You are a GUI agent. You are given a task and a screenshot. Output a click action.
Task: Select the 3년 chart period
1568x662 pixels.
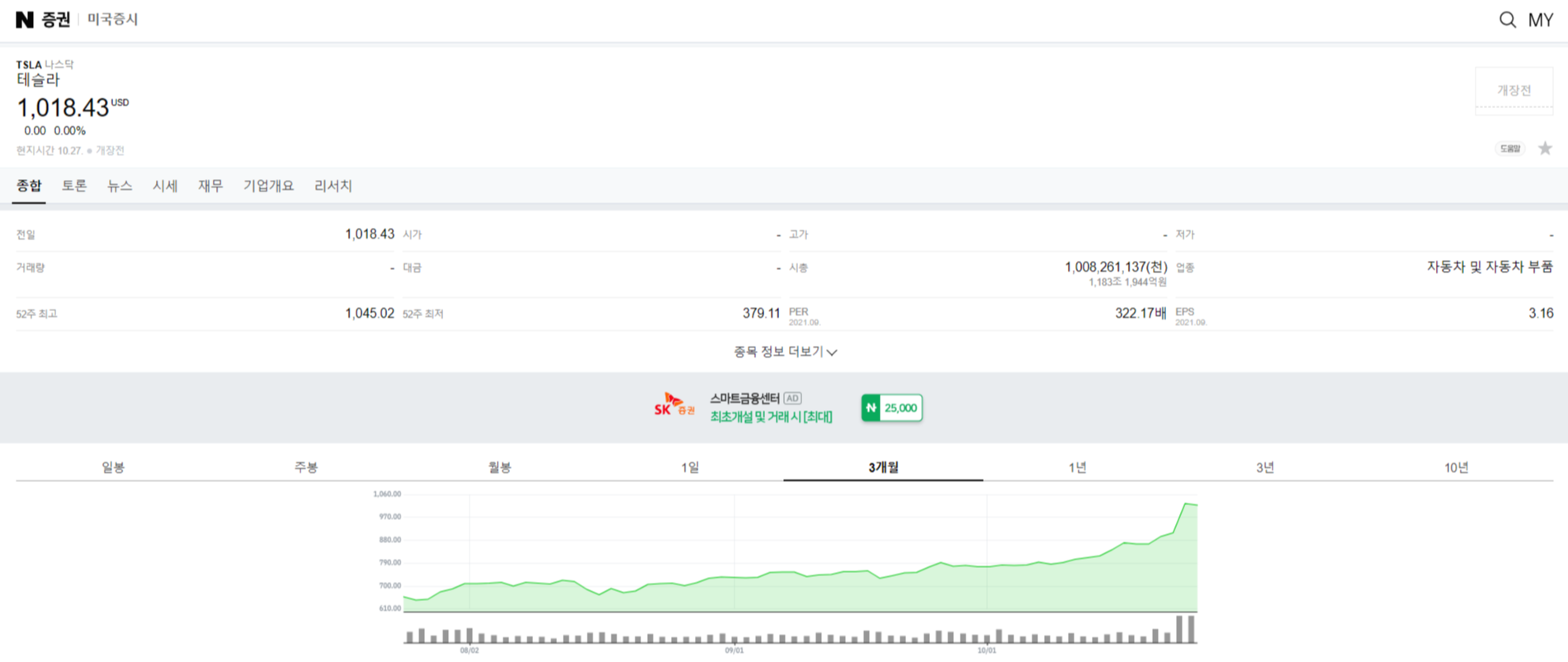click(x=1265, y=467)
